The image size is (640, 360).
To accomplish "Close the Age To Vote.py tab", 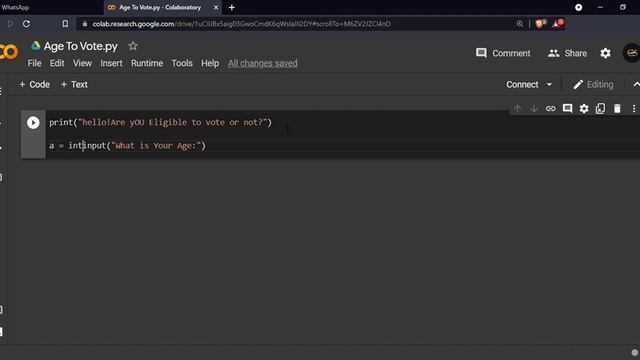I will coord(216,7).
